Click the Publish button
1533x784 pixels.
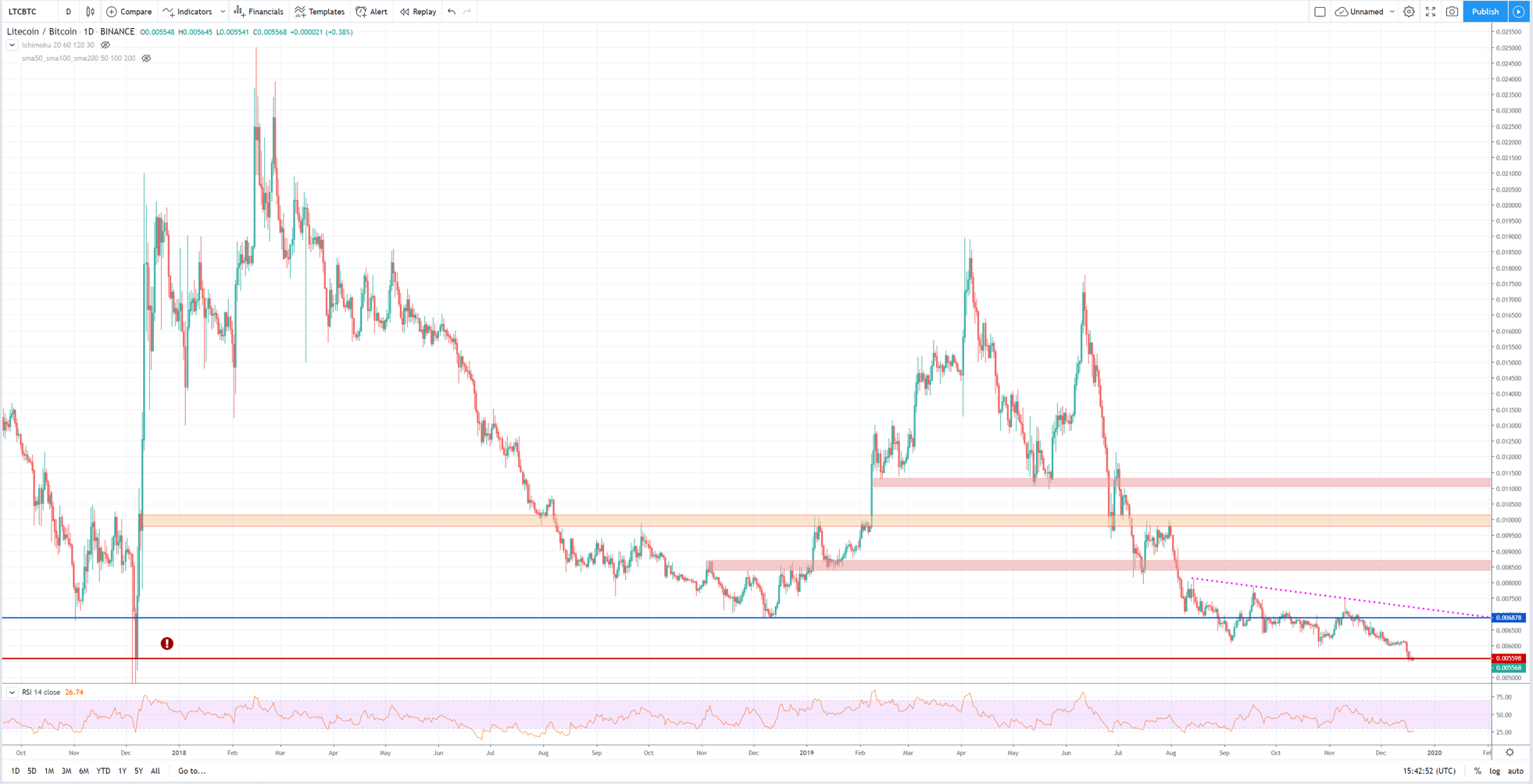1485,12
